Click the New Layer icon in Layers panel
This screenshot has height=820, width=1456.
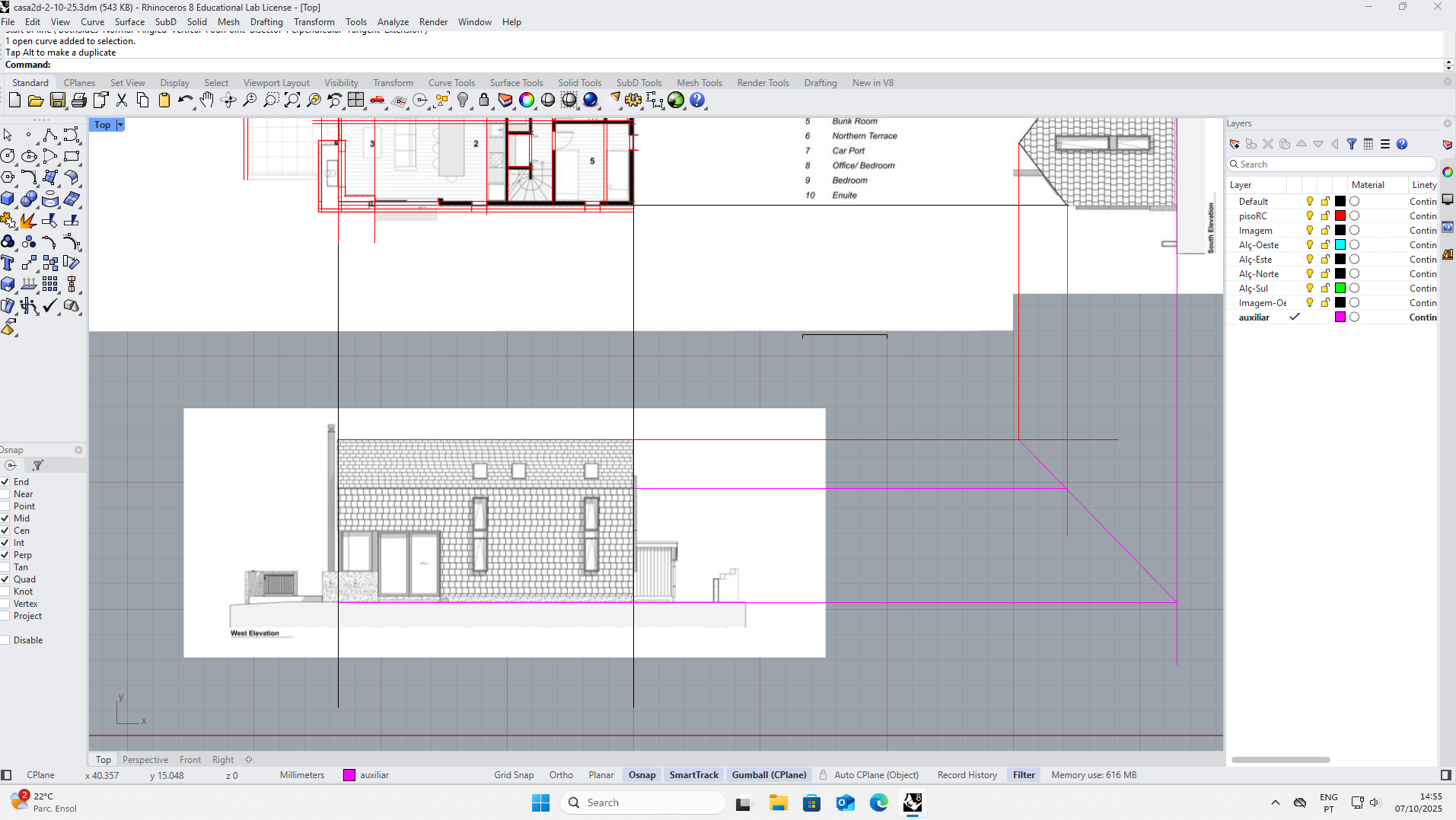click(x=1235, y=144)
